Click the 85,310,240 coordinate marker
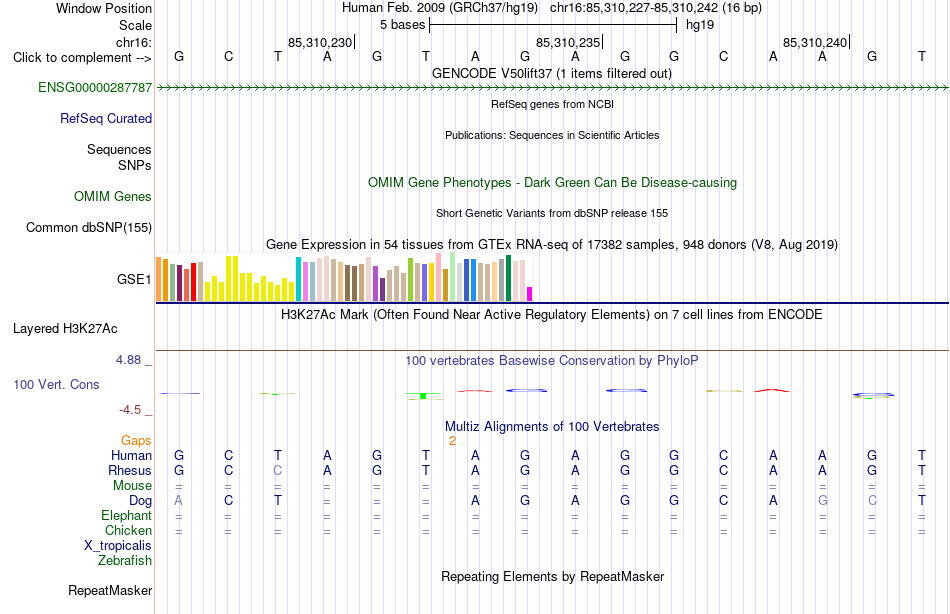This screenshot has width=950, height=614. click(815, 42)
